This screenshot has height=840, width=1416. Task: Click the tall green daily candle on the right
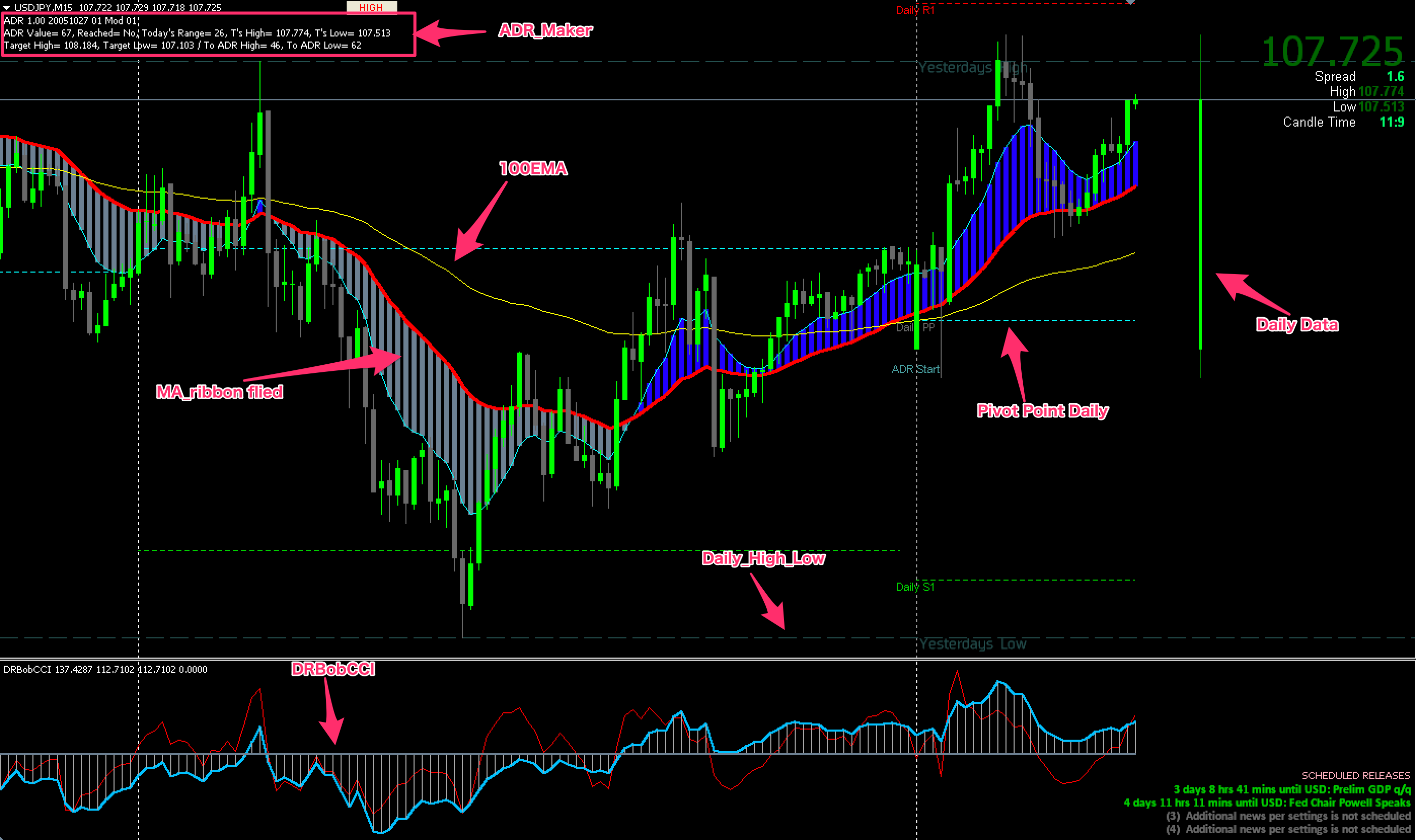(1200, 206)
